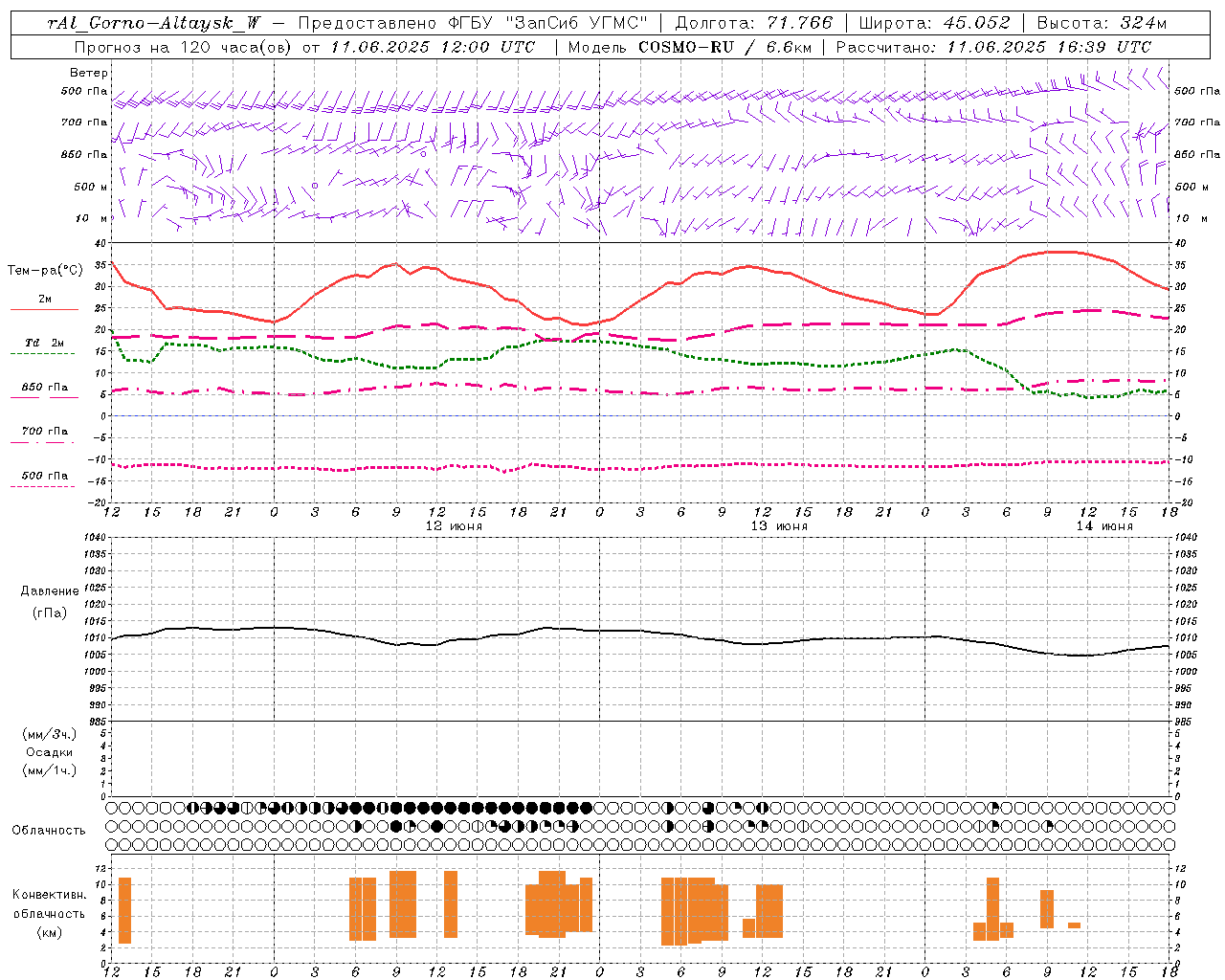Click the 850 гПа temperature legend entry
Screen dimensions: 1225x980
[x=45, y=388]
